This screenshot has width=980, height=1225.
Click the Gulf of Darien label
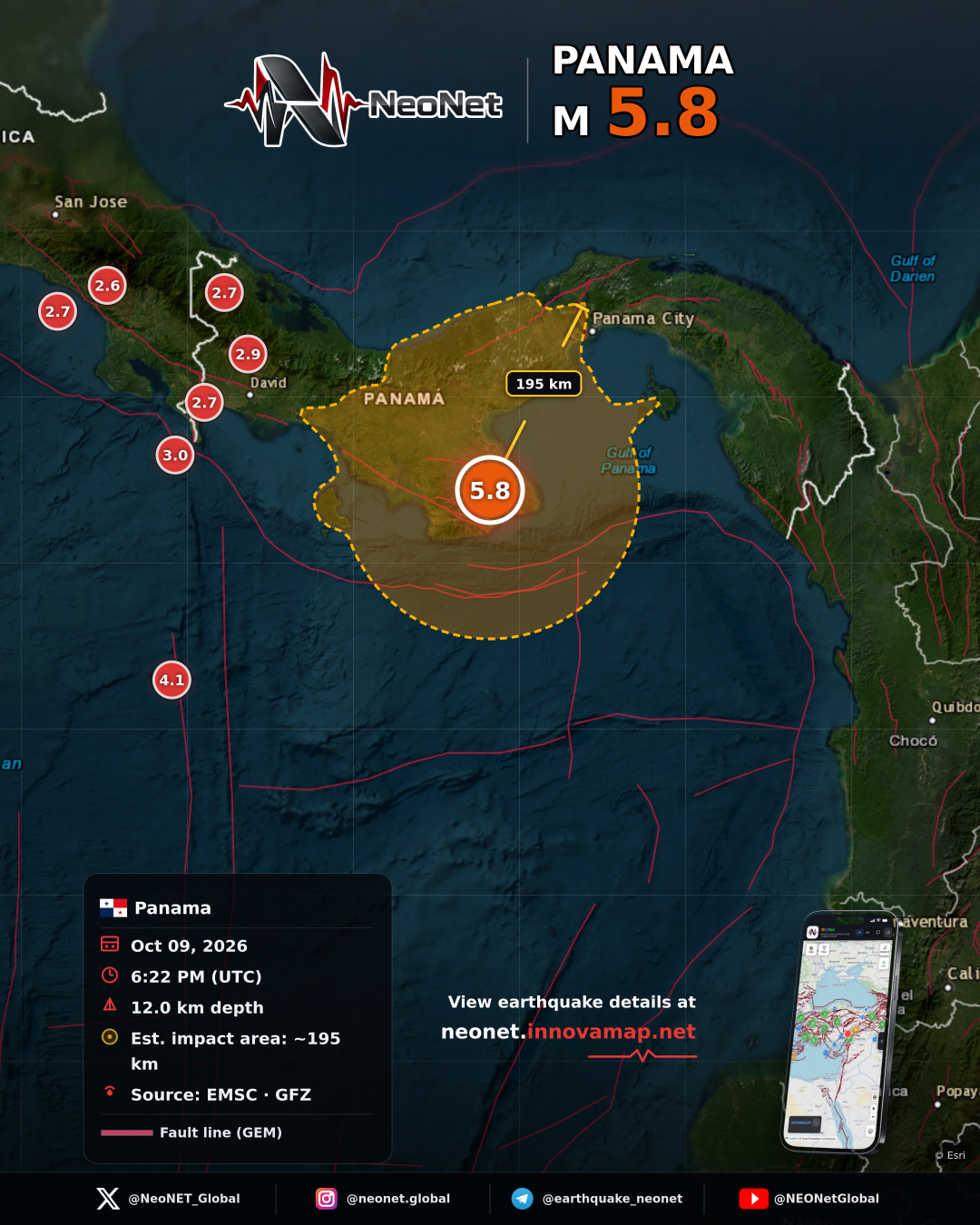[x=913, y=269]
